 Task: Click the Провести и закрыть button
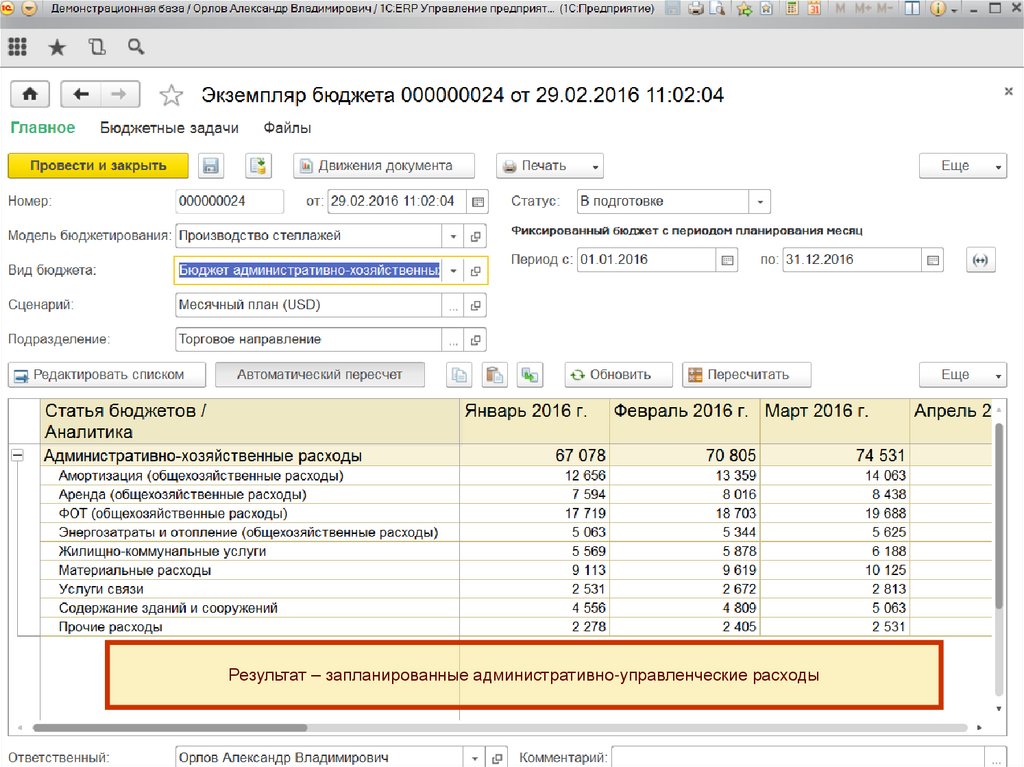[x=97, y=166]
